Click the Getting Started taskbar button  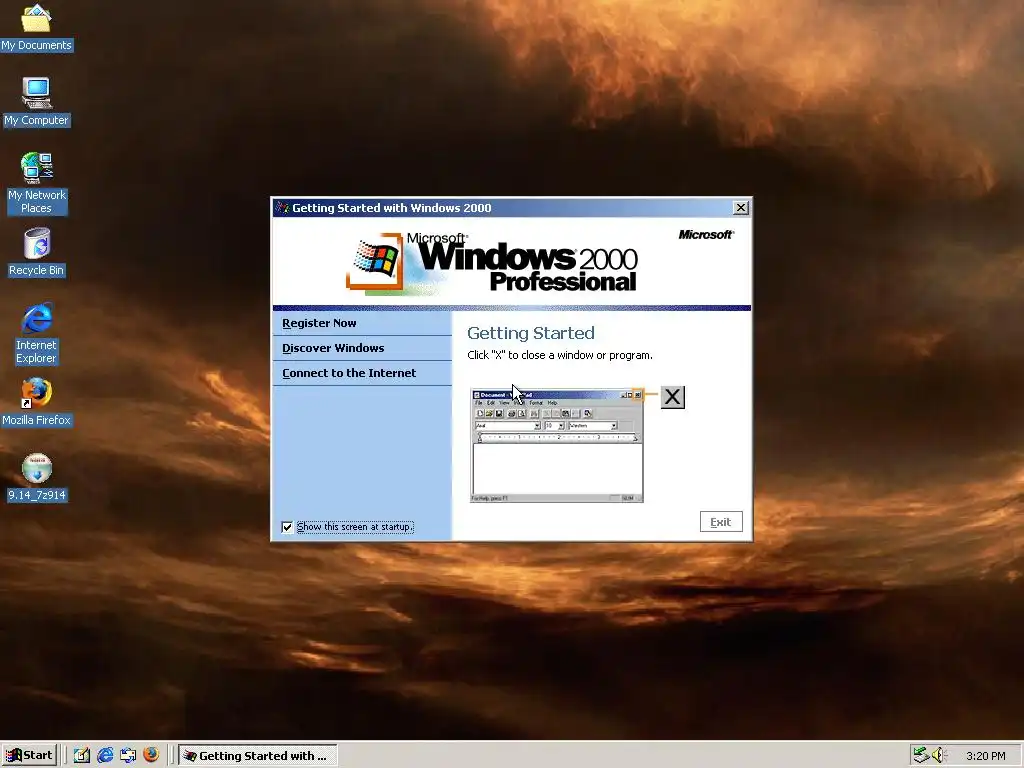[258, 755]
